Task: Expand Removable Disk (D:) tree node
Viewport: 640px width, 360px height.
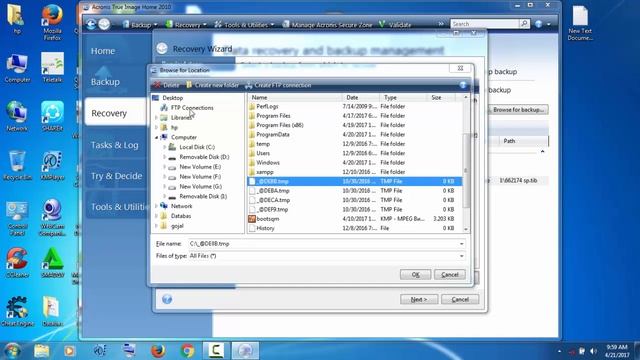Action: pyautogui.click(x=164, y=157)
